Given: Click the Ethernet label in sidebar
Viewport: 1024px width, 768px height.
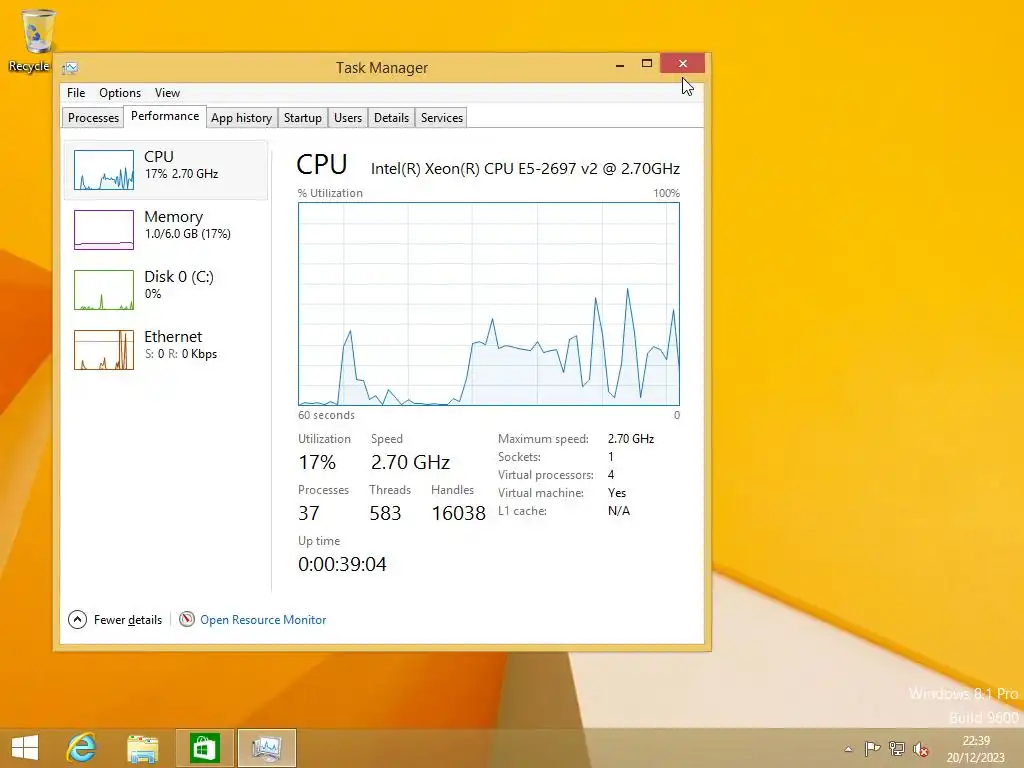Looking at the screenshot, I should pyautogui.click(x=173, y=337).
